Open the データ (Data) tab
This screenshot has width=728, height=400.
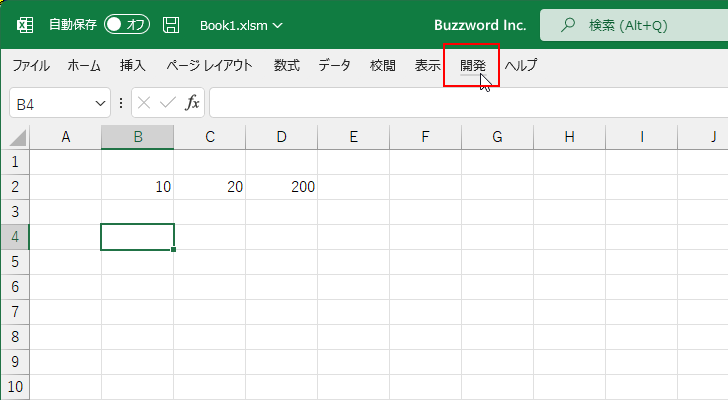334,65
